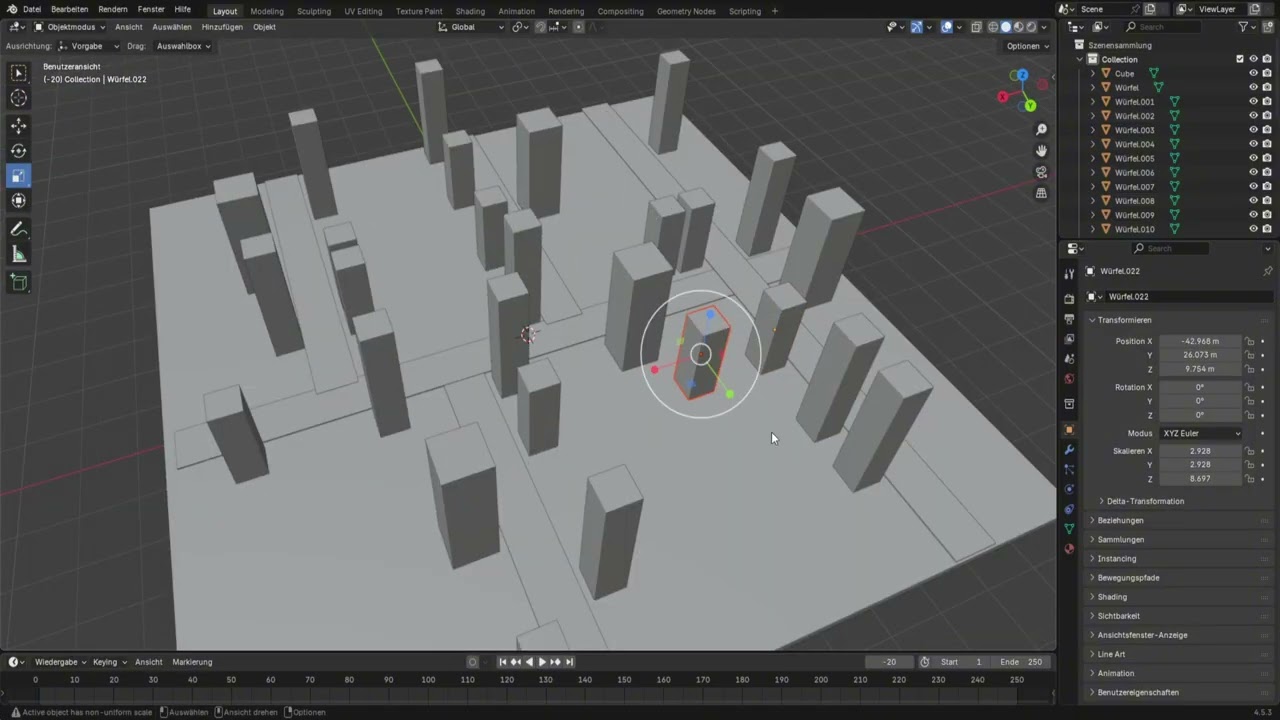
Task: Switch to the Geometry Nodes workspace tab
Action: click(x=686, y=11)
